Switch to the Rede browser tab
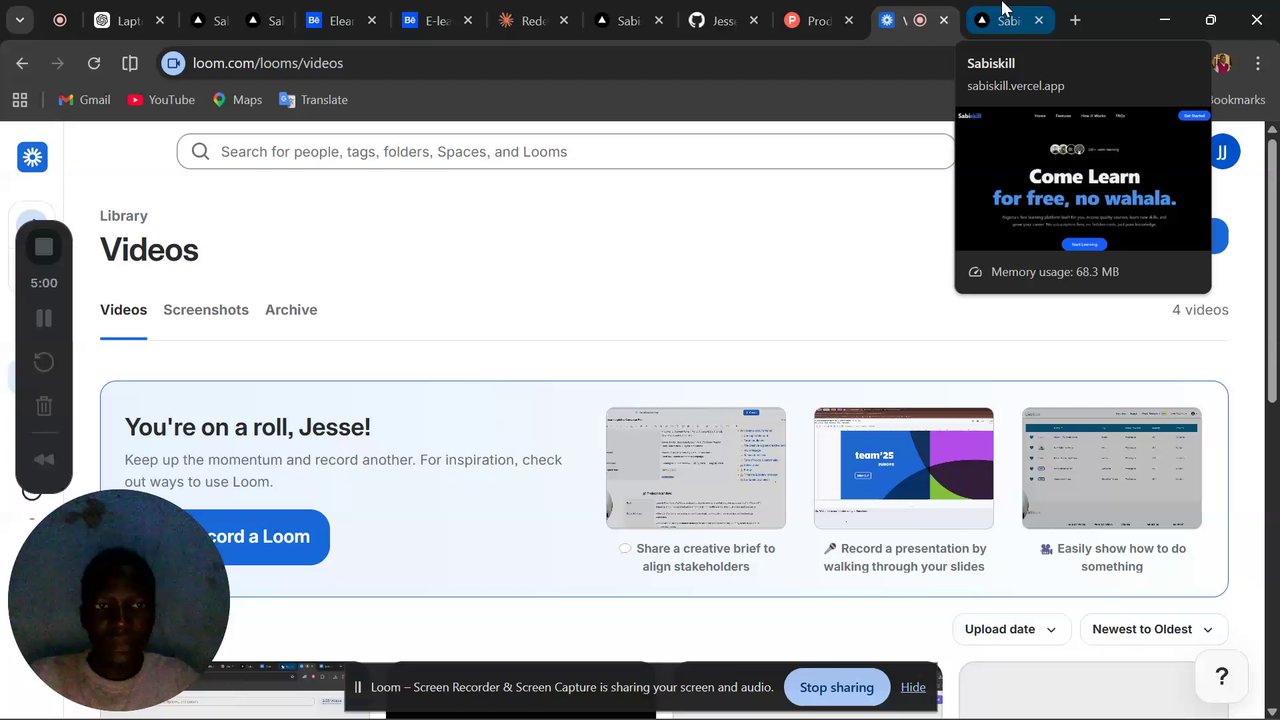The width and height of the screenshot is (1280, 720). click(x=534, y=20)
